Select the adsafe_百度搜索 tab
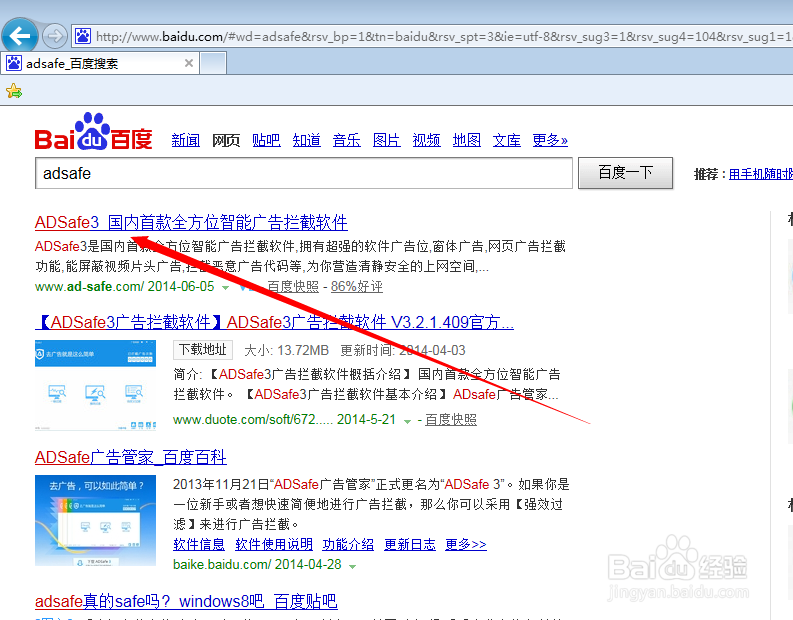This screenshot has height=620, width=793. [x=100, y=63]
